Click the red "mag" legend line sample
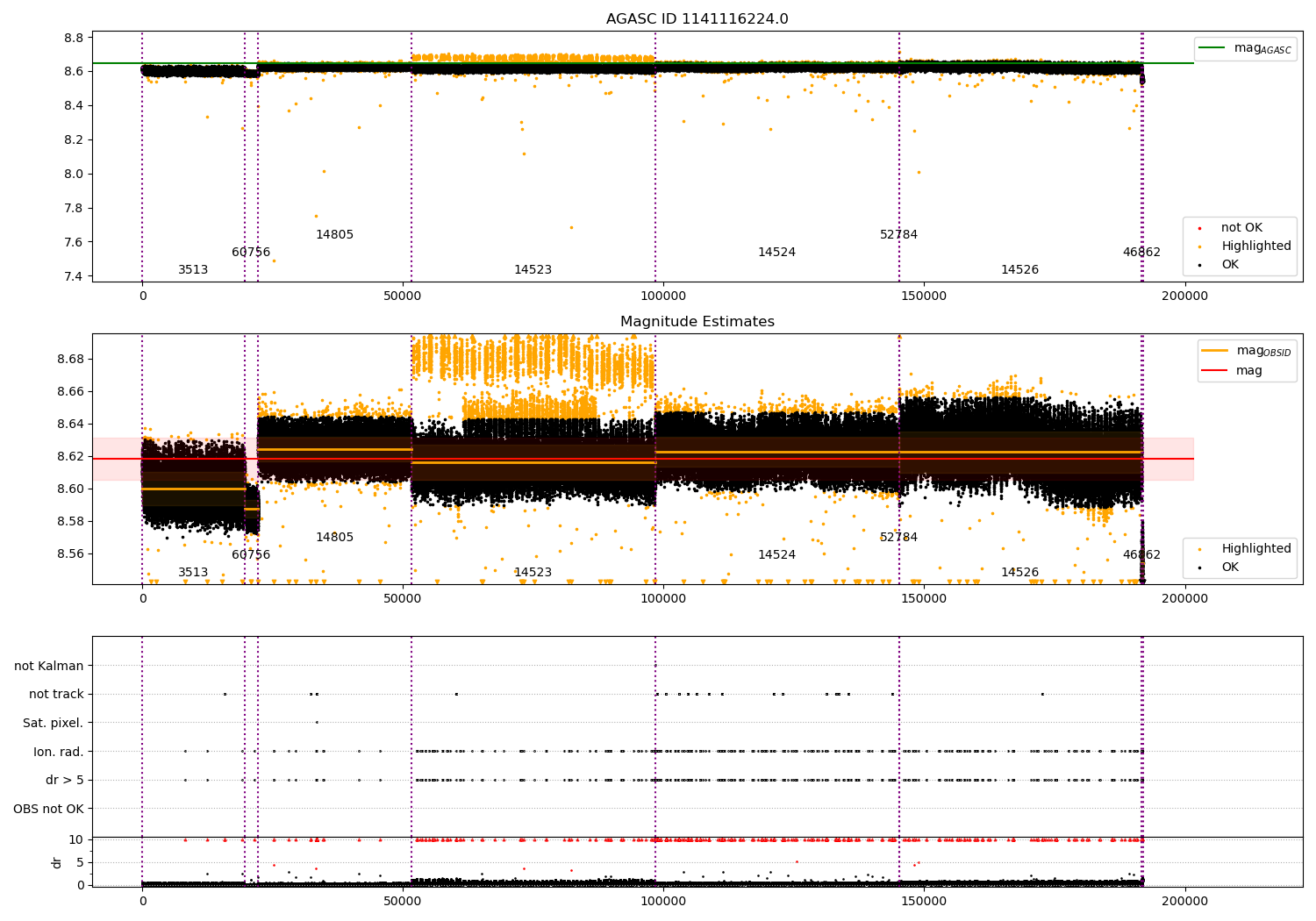The image size is (1316, 921). pos(1215,370)
